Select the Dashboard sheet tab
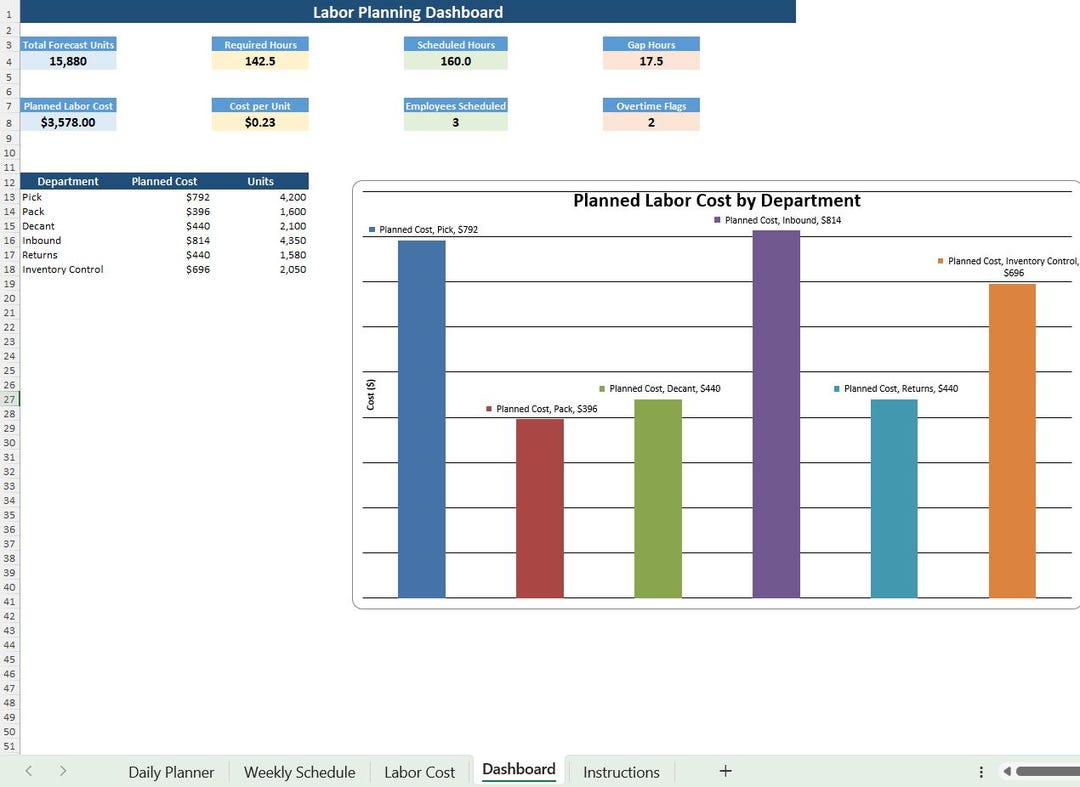 coord(519,769)
